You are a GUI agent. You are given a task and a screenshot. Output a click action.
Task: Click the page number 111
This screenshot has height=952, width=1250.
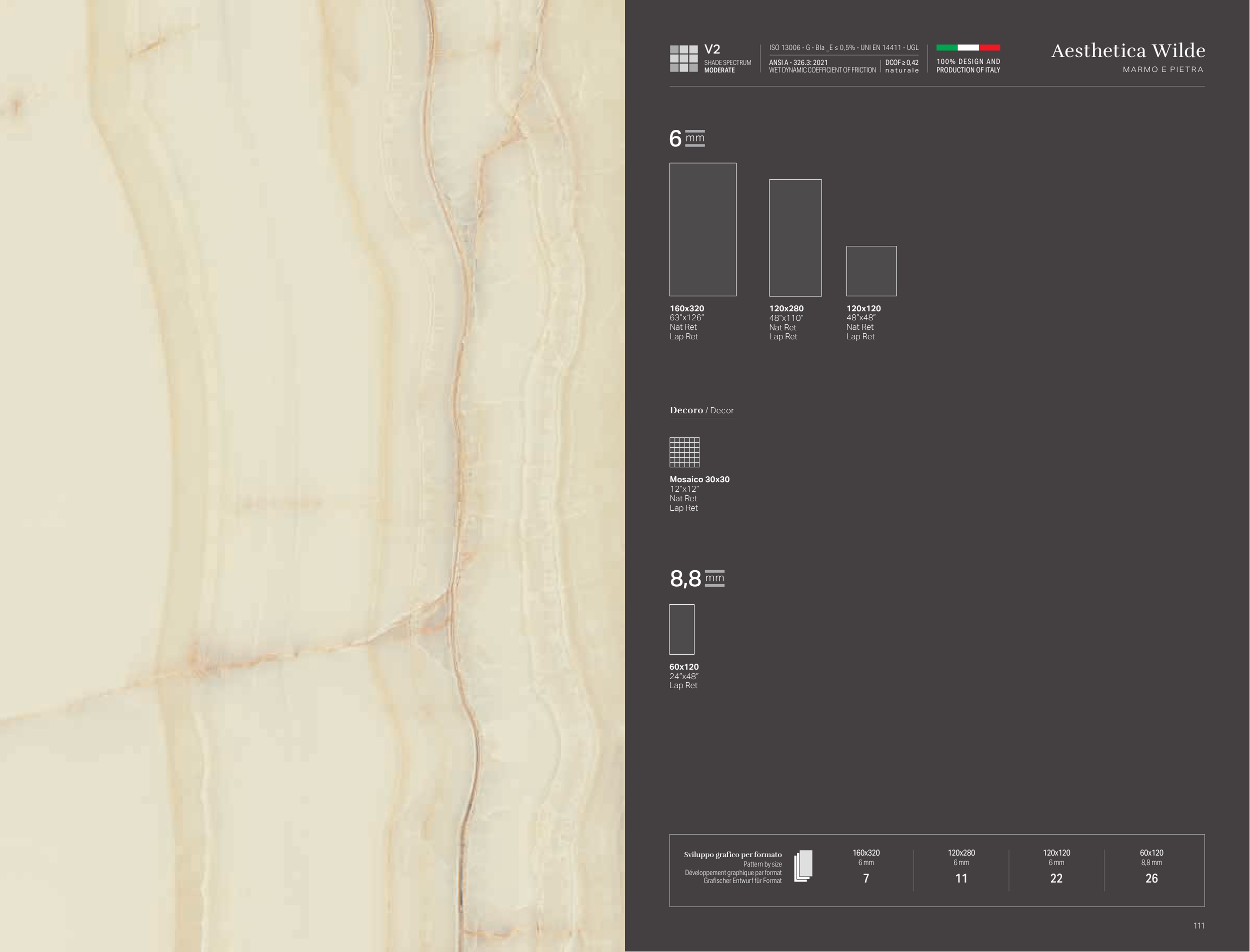(x=1198, y=926)
